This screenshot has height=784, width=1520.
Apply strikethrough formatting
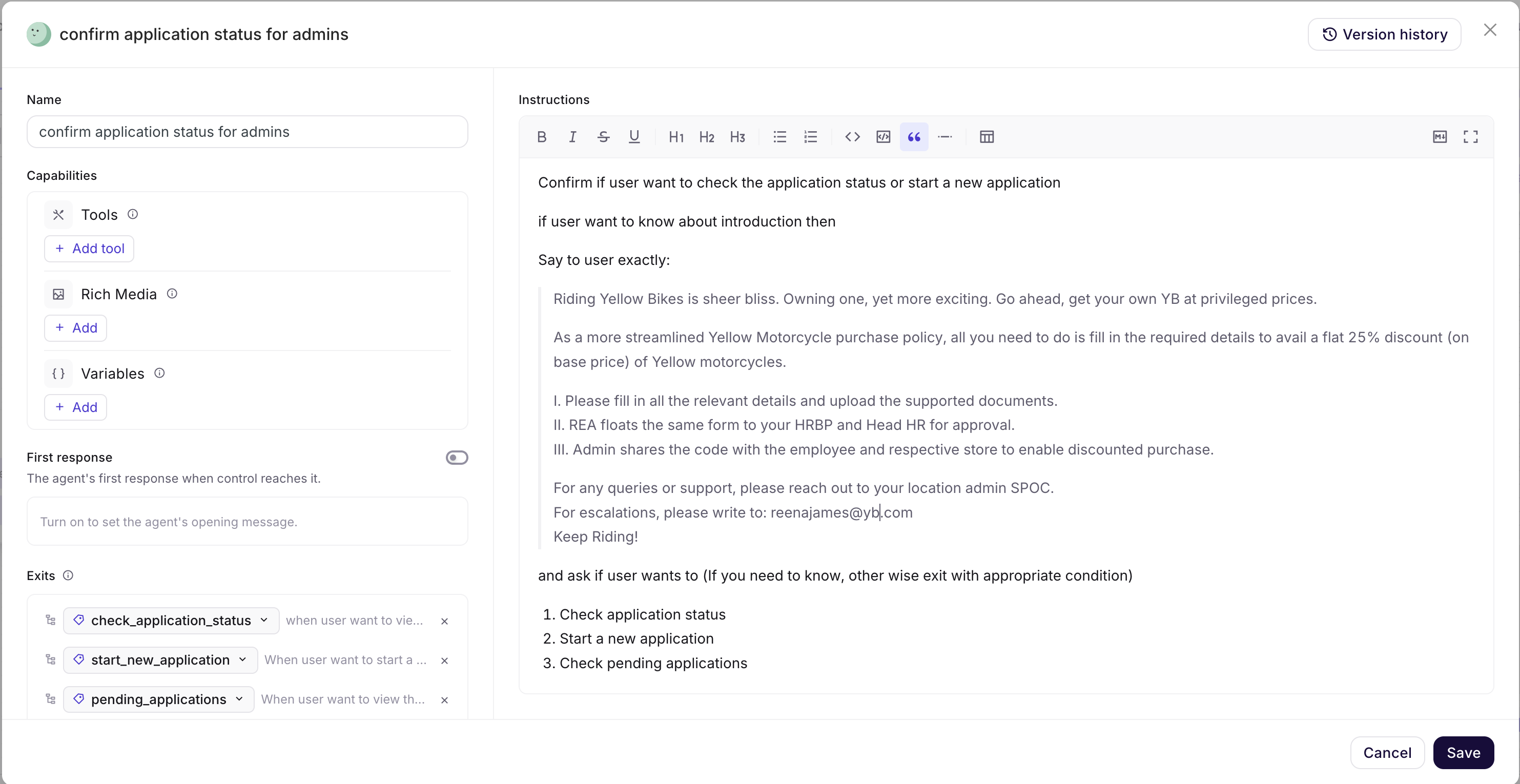603,137
